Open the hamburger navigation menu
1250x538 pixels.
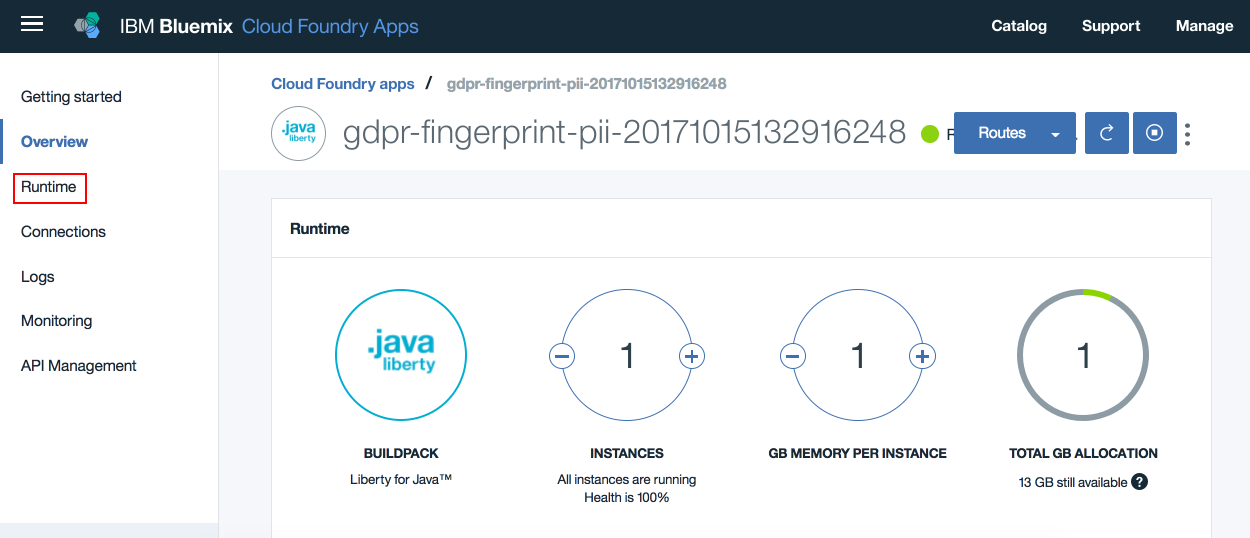pyautogui.click(x=32, y=24)
